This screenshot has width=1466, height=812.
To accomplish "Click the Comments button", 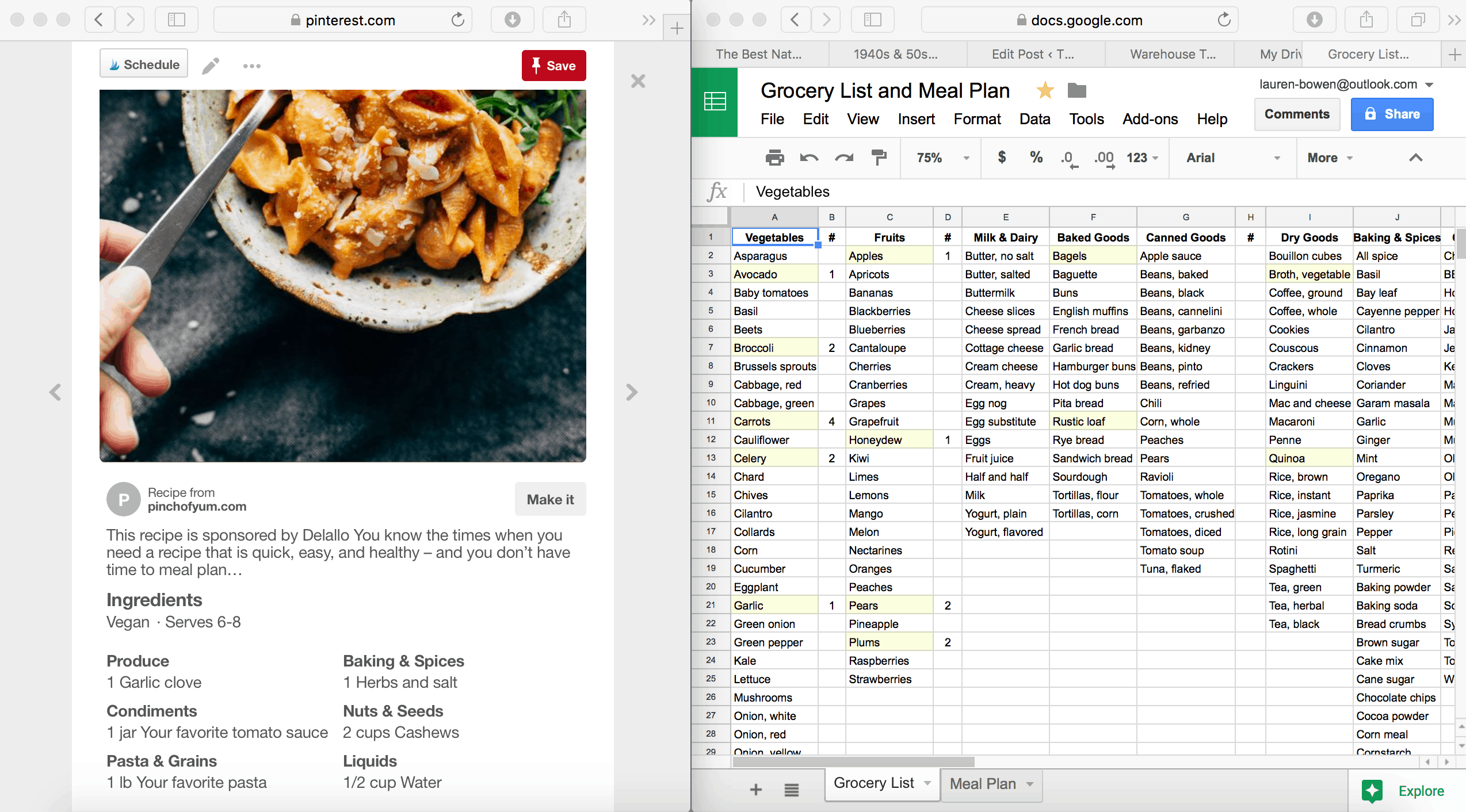I will pos(1297,114).
